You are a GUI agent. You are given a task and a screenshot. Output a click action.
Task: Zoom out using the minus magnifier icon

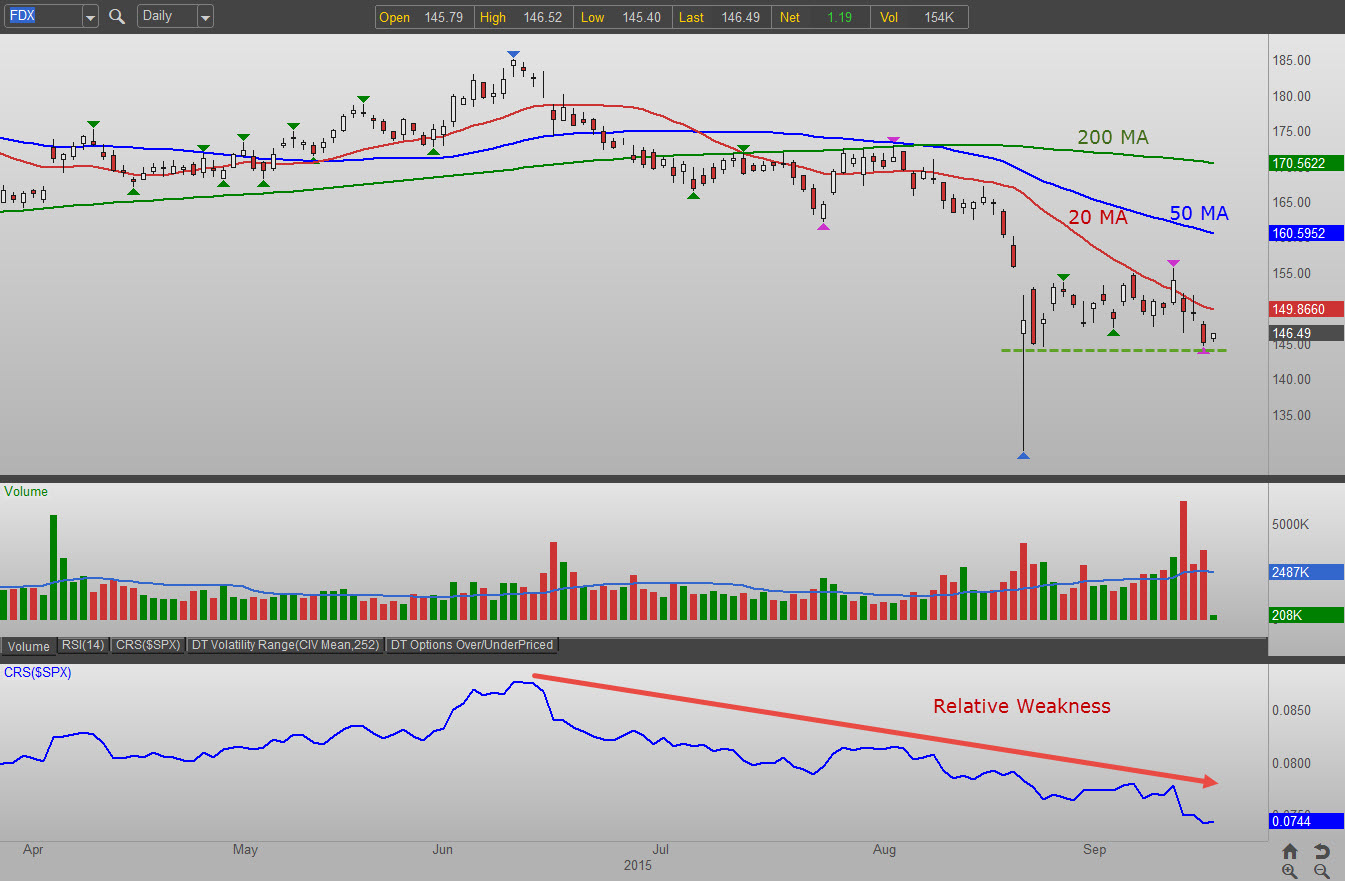[x=1321, y=871]
